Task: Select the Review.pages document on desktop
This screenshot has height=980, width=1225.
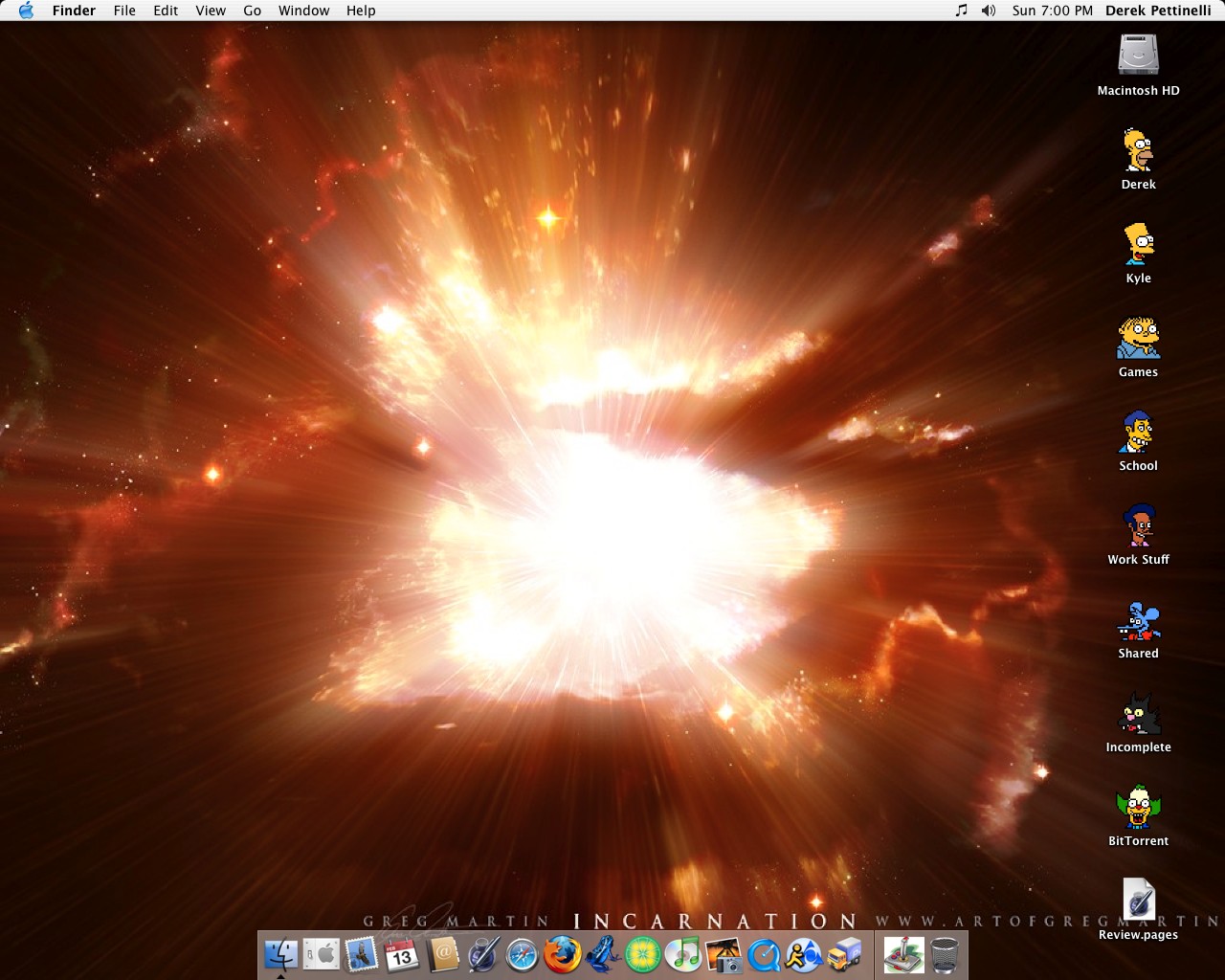Action: pos(1138,900)
